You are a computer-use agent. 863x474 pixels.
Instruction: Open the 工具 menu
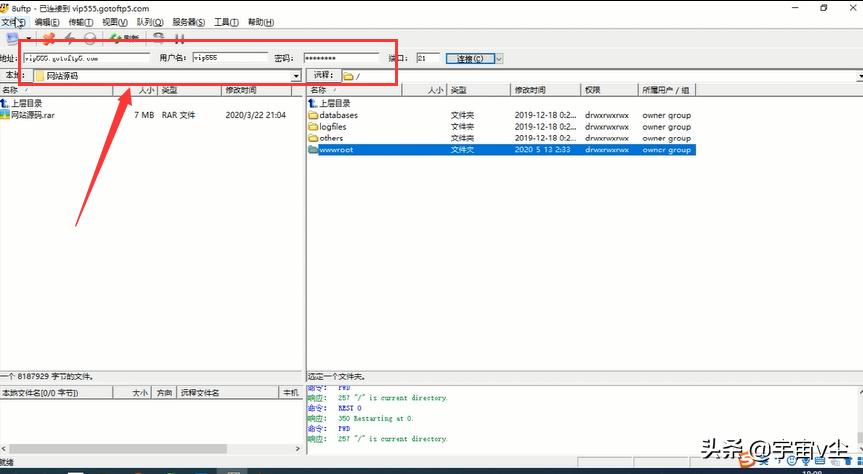point(225,21)
